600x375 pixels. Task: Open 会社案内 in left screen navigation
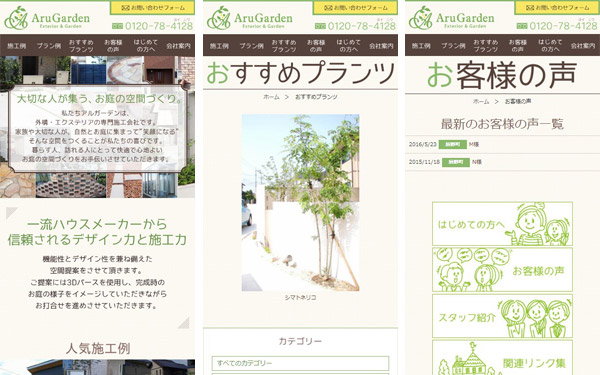pyautogui.click(x=178, y=46)
